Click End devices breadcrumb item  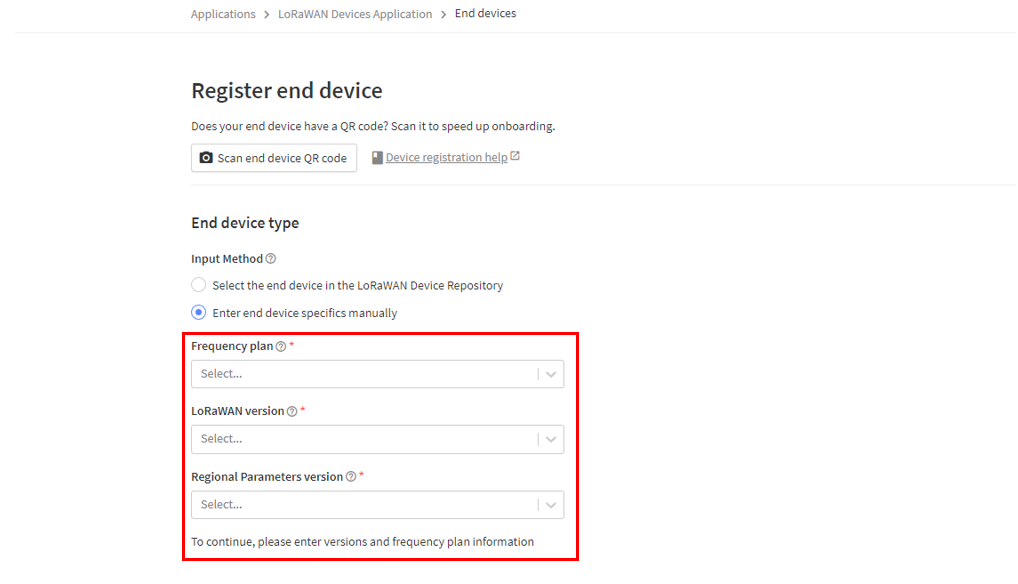(x=485, y=13)
